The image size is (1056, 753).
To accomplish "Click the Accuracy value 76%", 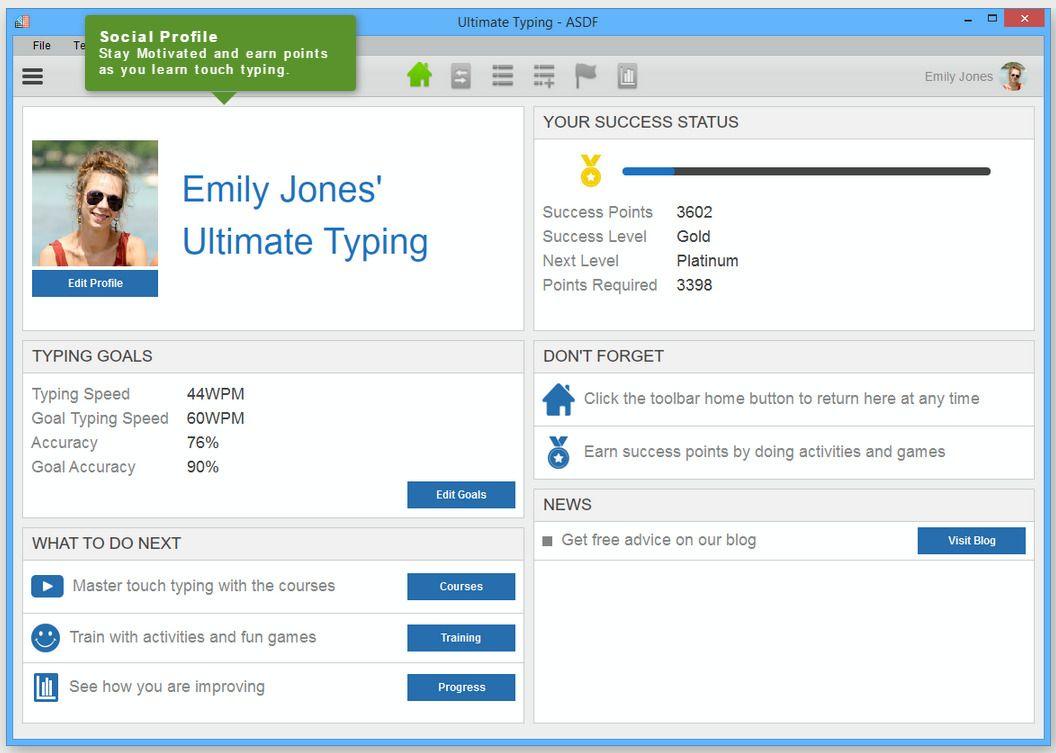I will [x=203, y=443].
